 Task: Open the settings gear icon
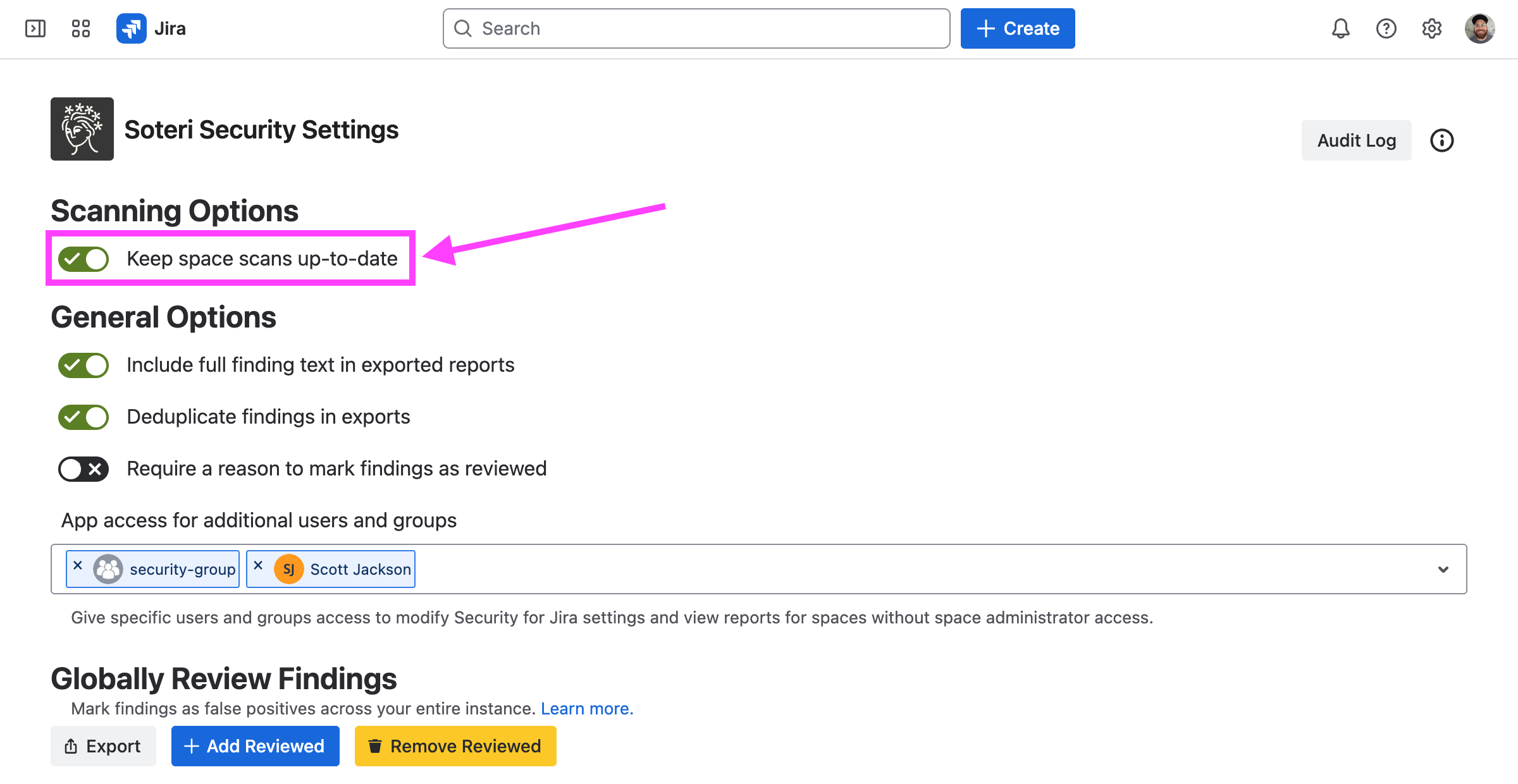click(x=1431, y=28)
